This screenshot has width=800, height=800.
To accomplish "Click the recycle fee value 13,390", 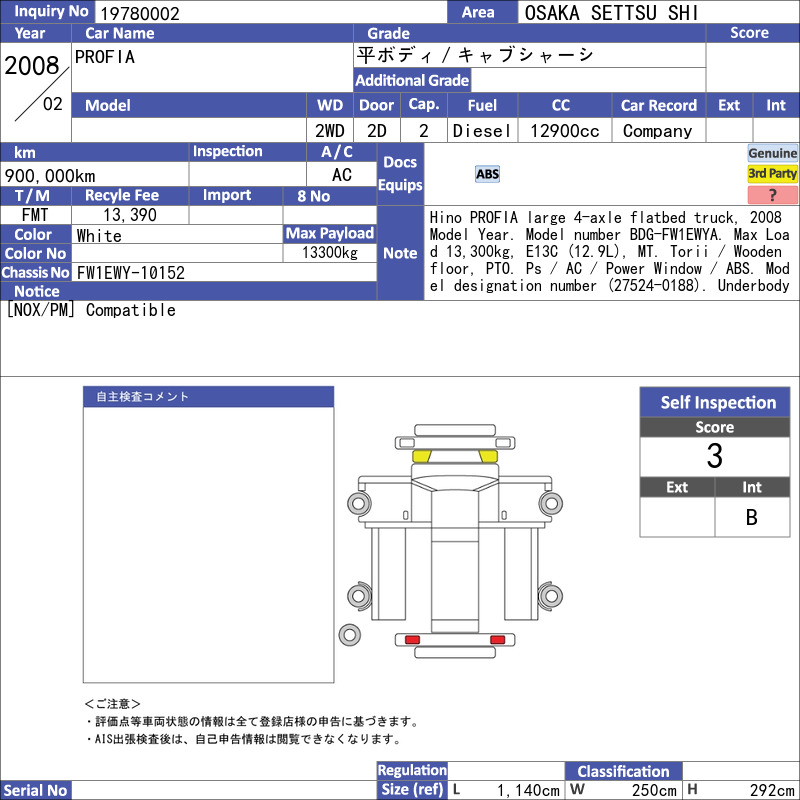I will tap(130, 215).
